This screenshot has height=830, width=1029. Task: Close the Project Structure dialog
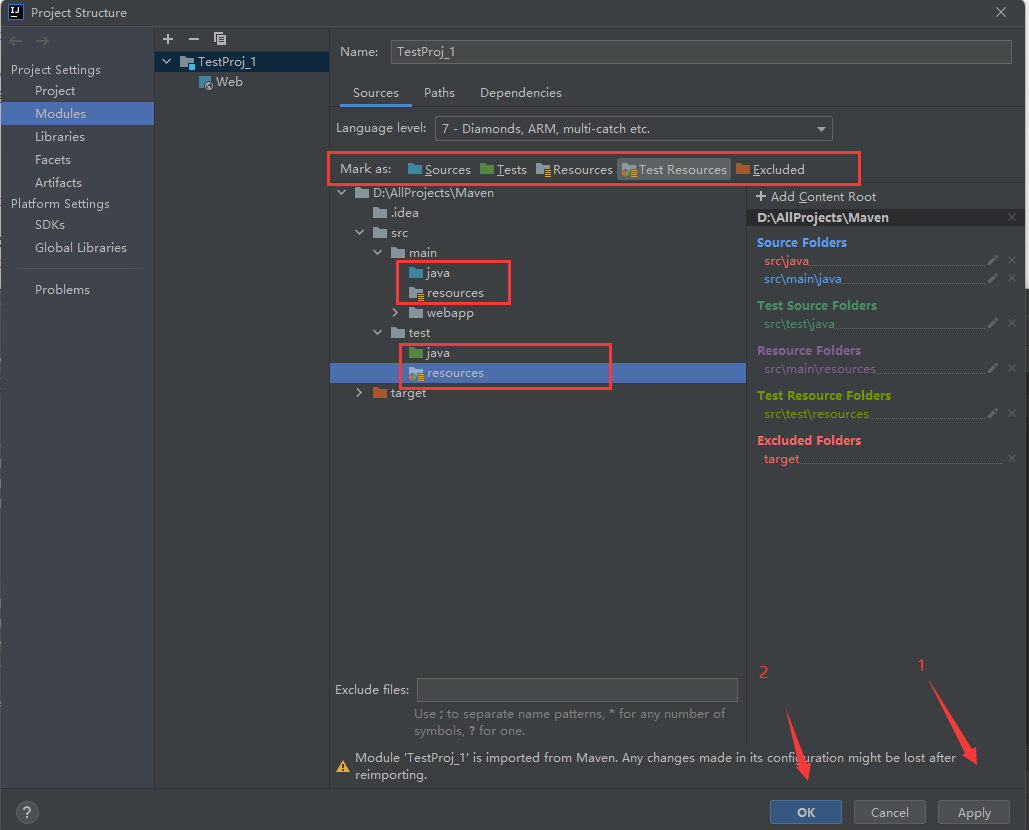coord(1001,12)
